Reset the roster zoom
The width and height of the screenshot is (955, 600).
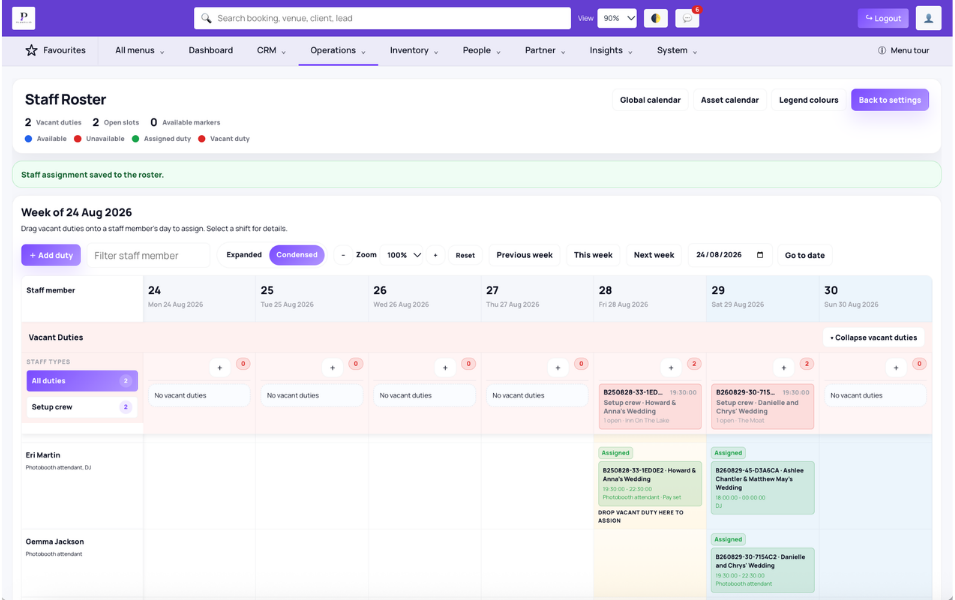465,255
